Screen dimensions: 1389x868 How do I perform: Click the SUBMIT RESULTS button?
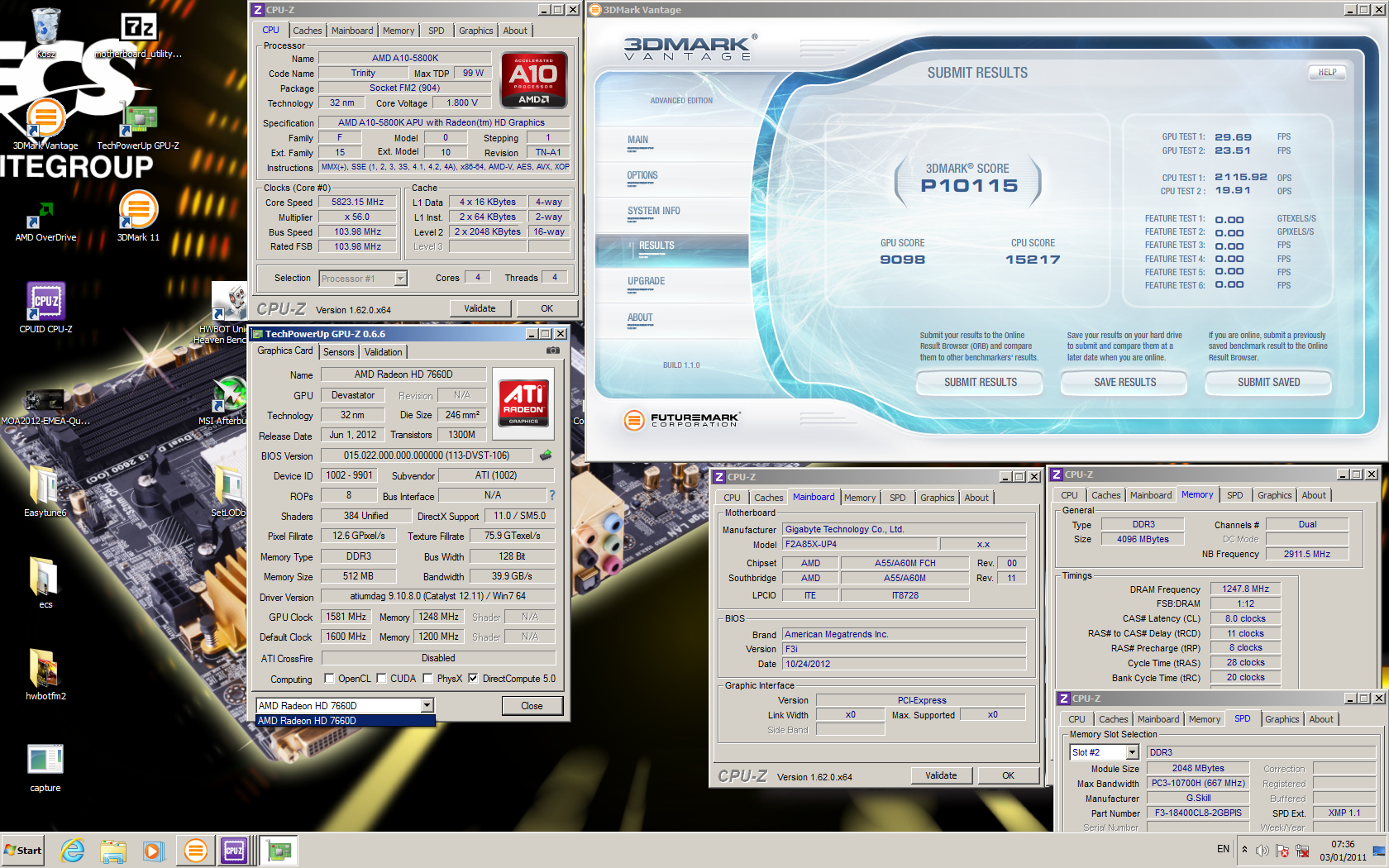coord(981,383)
